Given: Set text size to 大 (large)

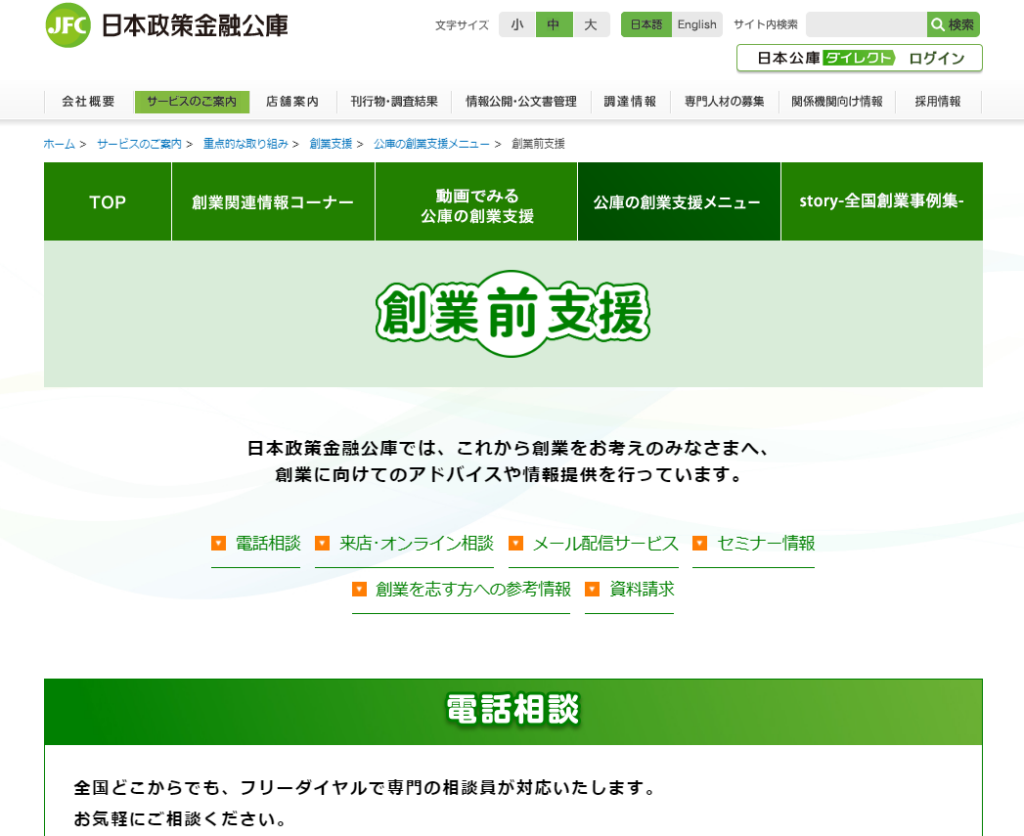Looking at the screenshot, I should tap(591, 25).
